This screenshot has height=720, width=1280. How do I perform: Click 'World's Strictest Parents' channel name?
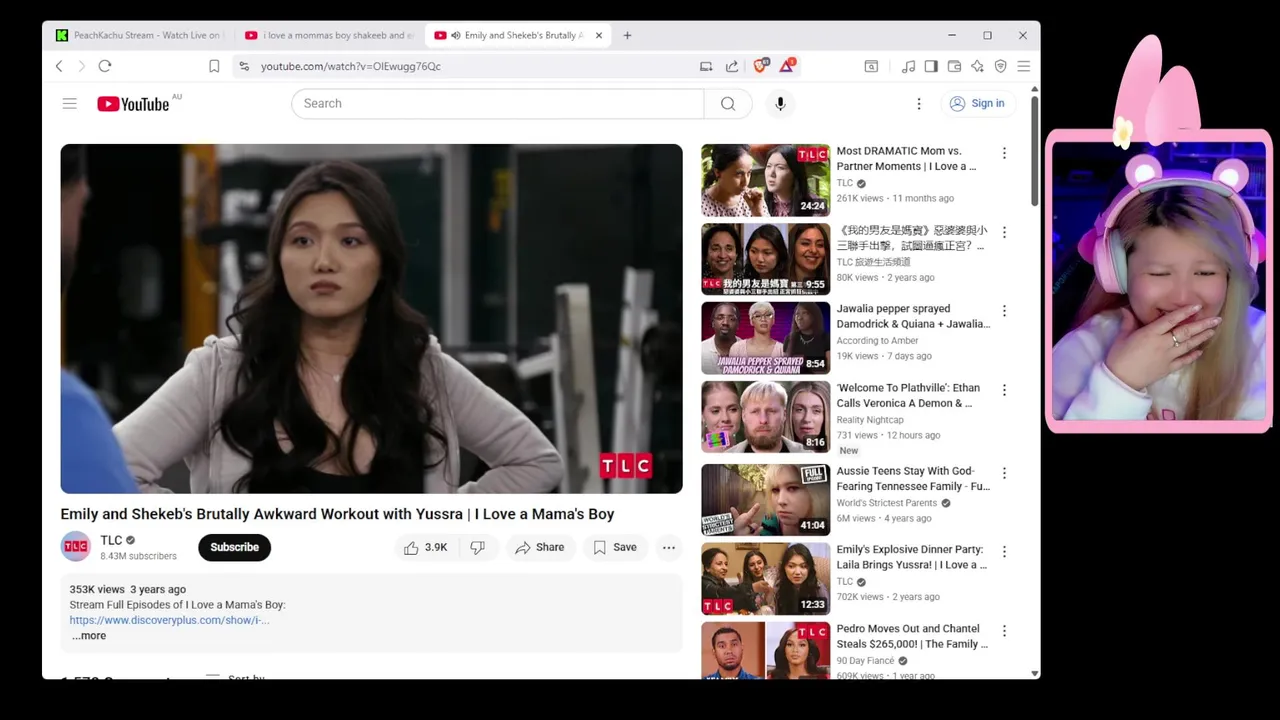click(887, 503)
